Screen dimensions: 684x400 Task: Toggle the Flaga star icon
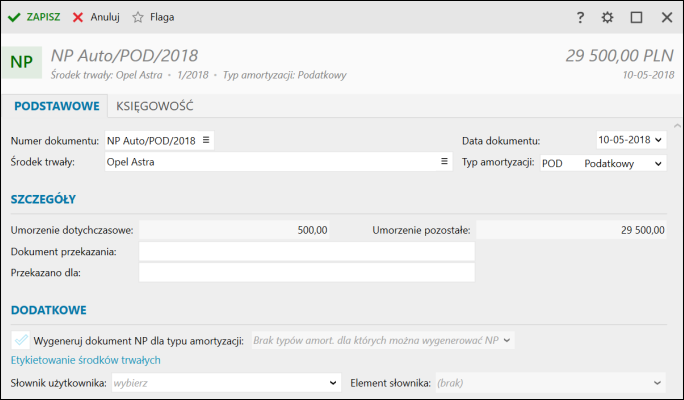(138, 17)
